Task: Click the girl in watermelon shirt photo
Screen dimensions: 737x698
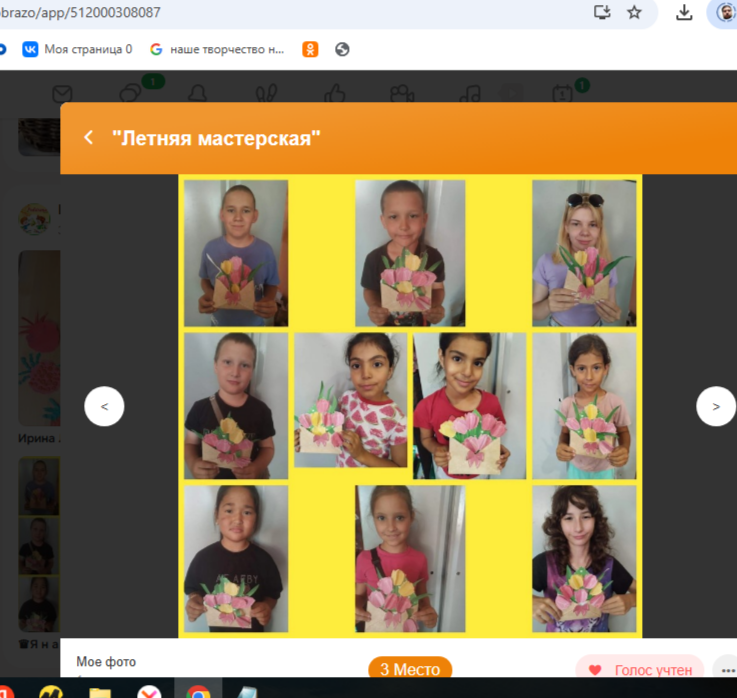Action: tap(351, 400)
